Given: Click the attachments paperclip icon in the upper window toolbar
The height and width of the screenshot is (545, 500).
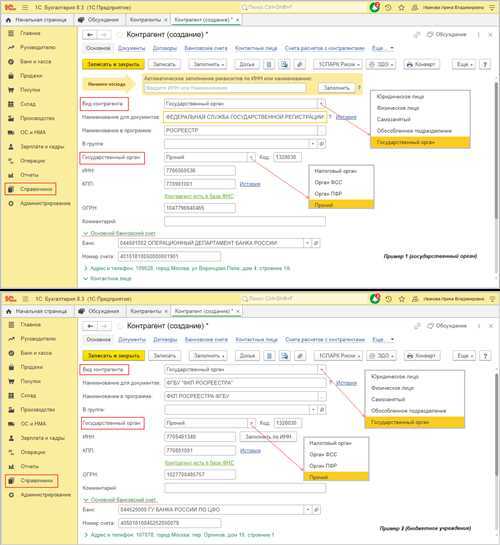Looking at the screenshot, I should (300, 64).
